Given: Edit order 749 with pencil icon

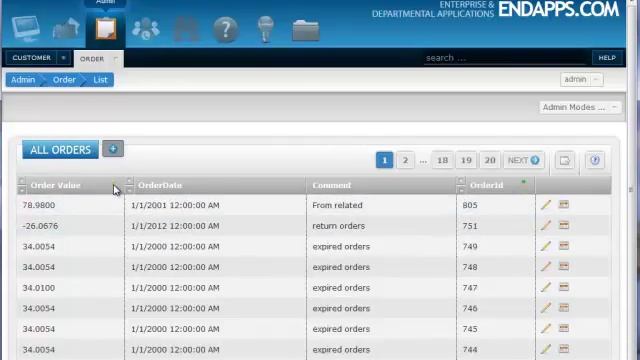Looking at the screenshot, I should pos(546,246).
